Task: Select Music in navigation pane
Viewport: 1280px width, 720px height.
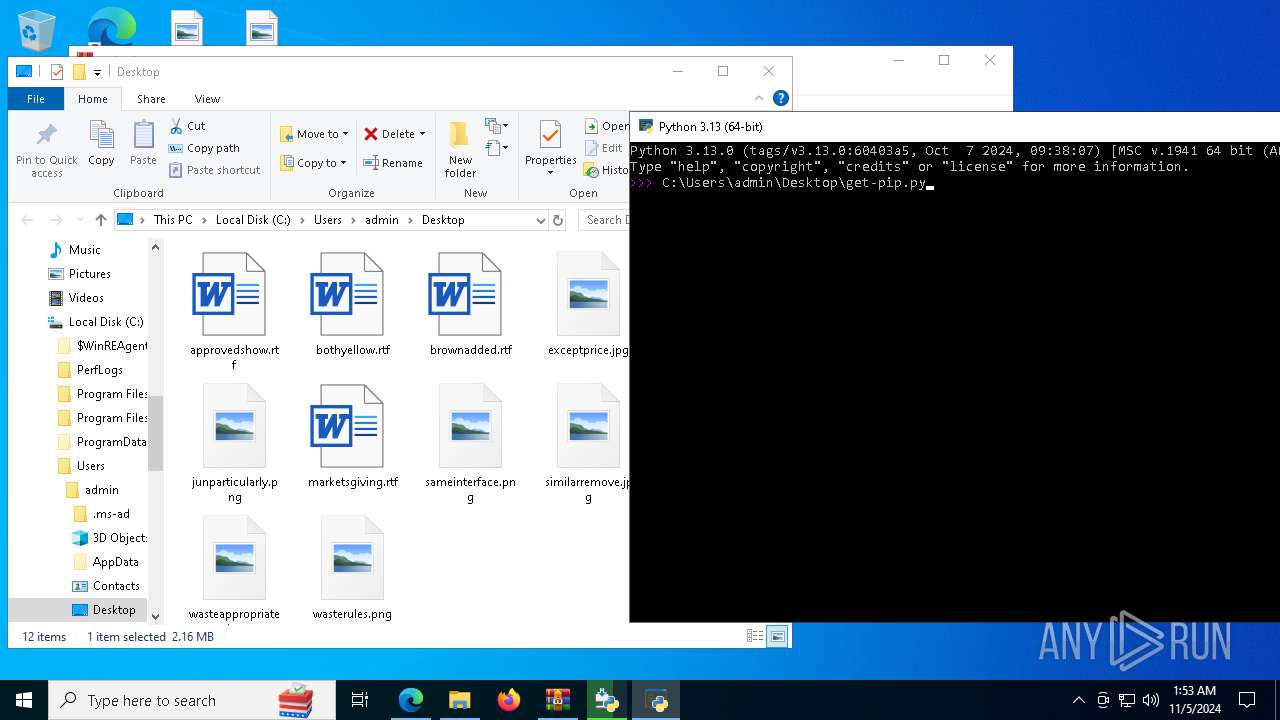Action: pos(85,250)
